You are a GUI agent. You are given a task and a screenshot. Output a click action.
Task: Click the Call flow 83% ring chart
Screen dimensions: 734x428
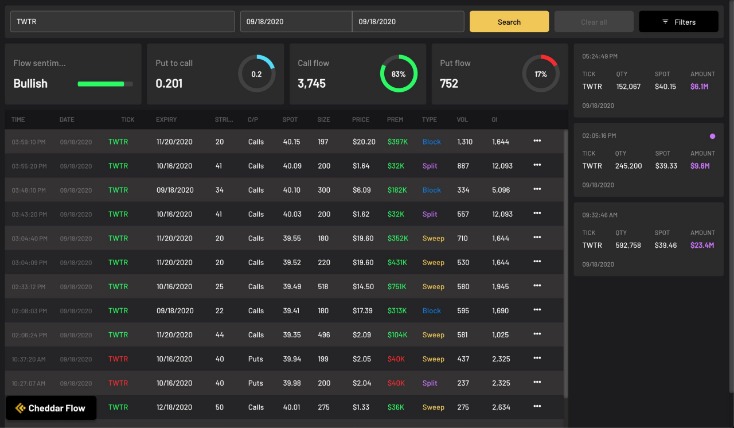pos(399,74)
